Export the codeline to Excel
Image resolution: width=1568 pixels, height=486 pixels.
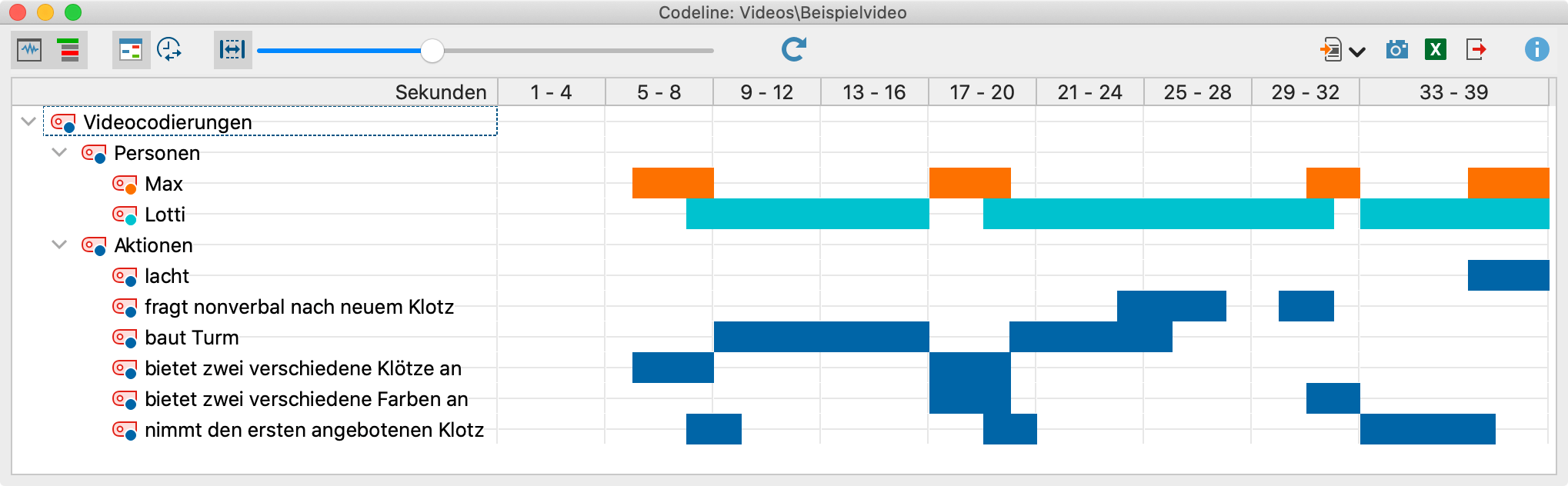coord(1435,51)
